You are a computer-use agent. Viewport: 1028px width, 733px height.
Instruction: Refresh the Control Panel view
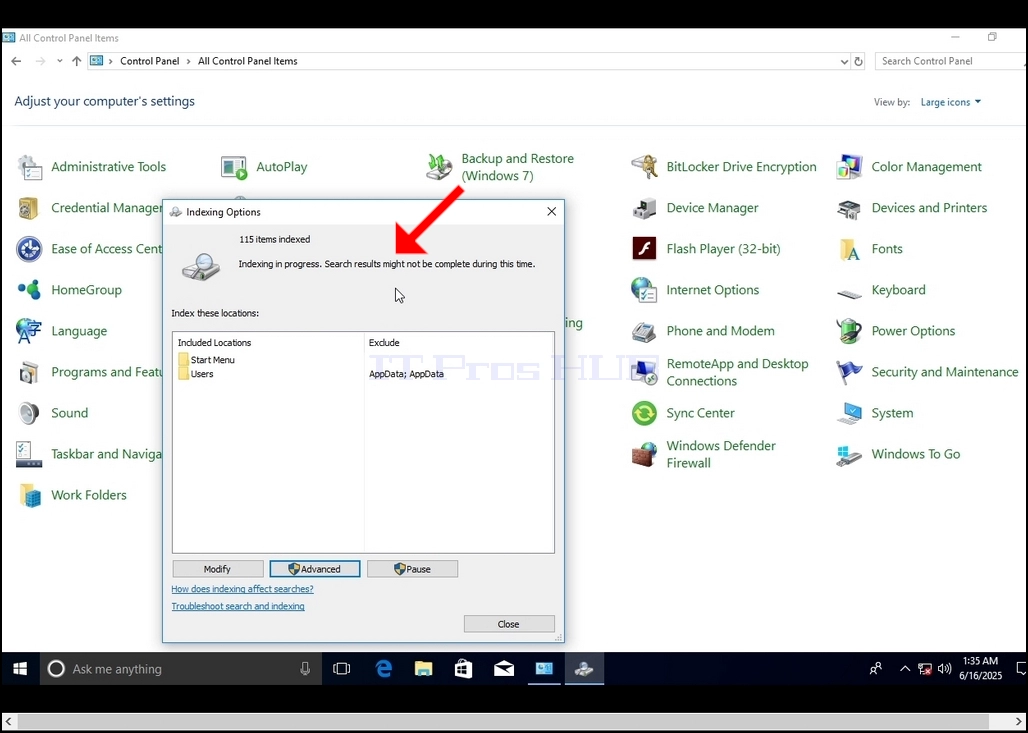[x=858, y=61]
